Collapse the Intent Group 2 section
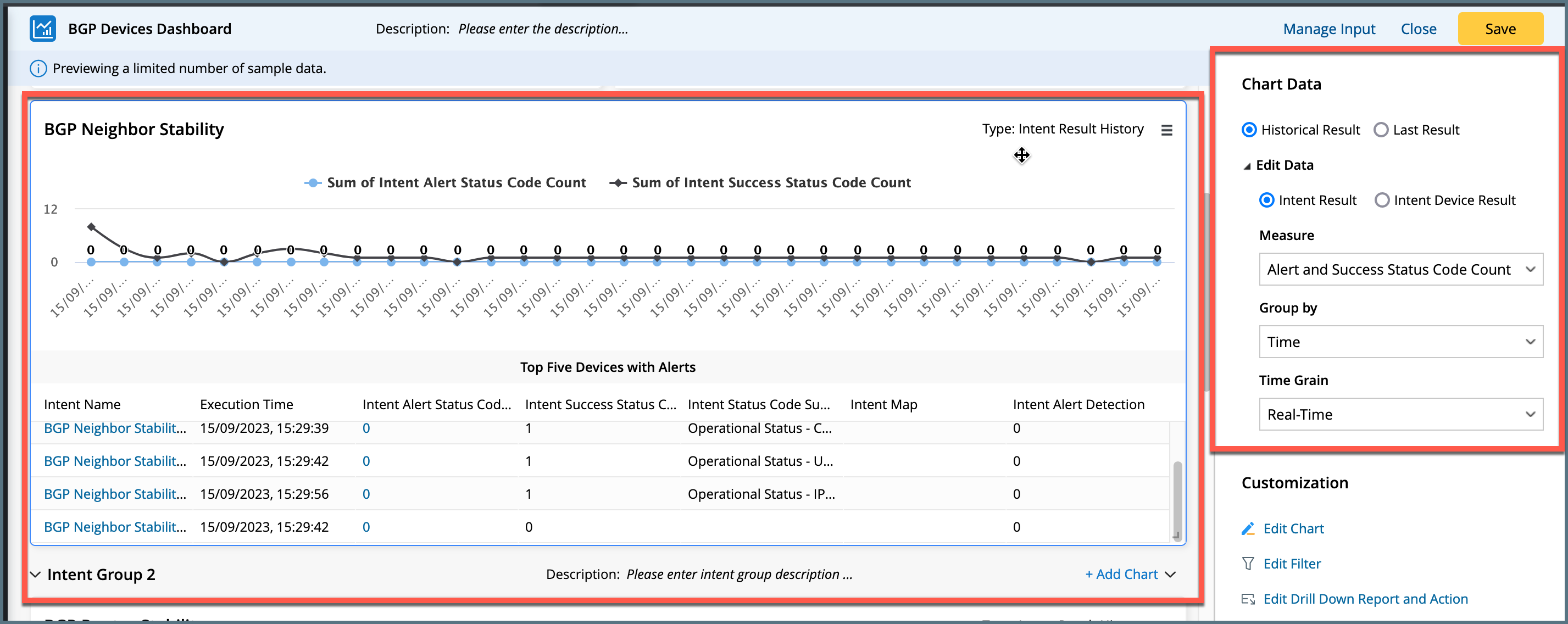Viewport: 1568px width, 624px height. 35,575
